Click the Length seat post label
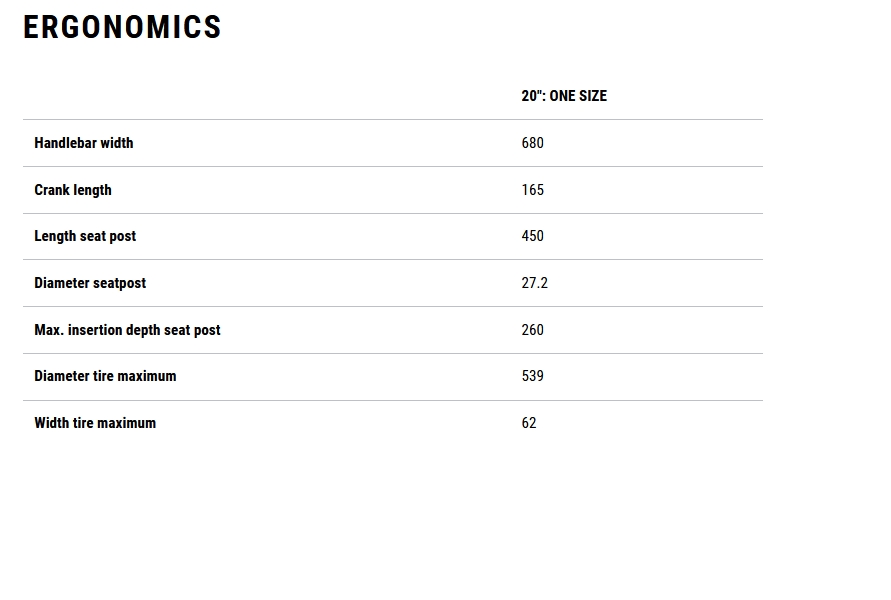Image resolution: width=891 pixels, height=600 pixels. point(85,236)
